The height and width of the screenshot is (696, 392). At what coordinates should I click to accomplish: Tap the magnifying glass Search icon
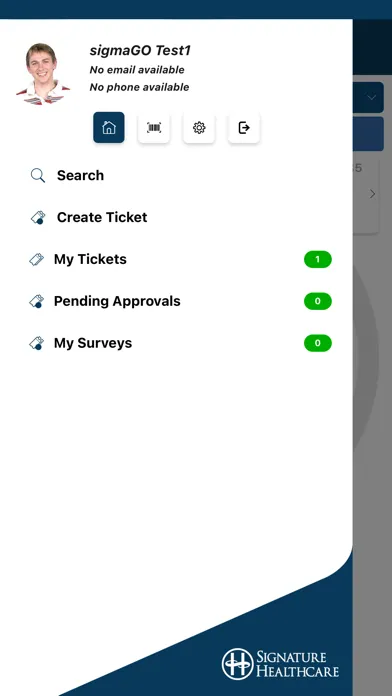pos(38,176)
